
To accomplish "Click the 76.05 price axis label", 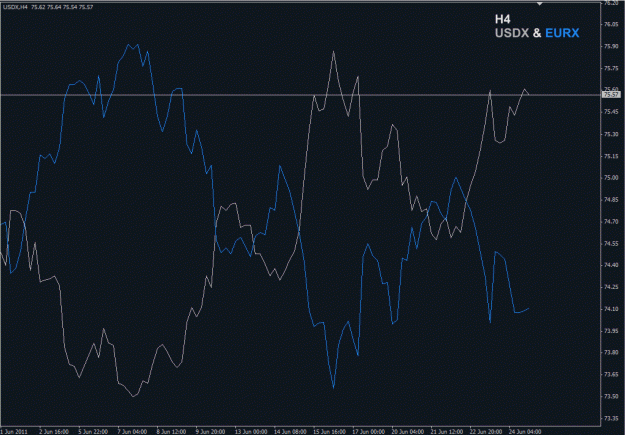I will [610, 24].
